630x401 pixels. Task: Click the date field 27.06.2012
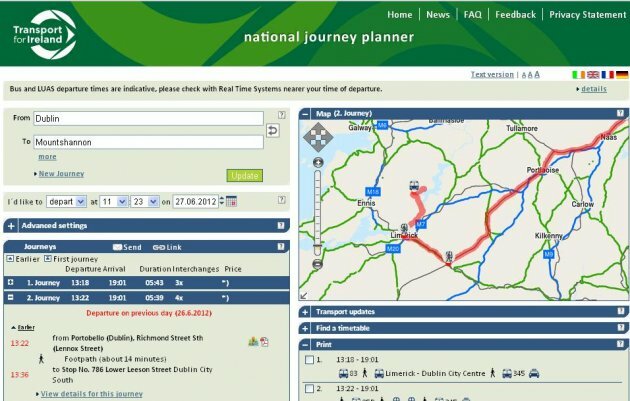pos(195,201)
